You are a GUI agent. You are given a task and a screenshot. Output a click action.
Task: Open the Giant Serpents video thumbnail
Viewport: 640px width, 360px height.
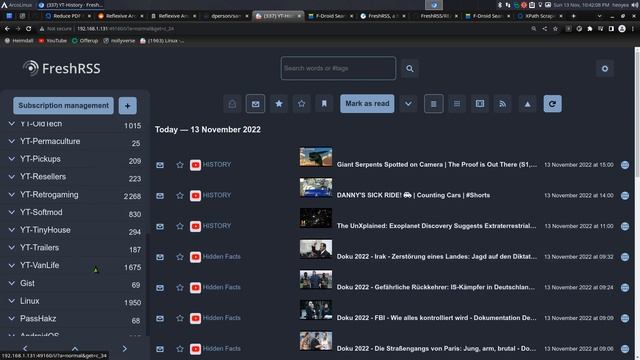point(316,157)
